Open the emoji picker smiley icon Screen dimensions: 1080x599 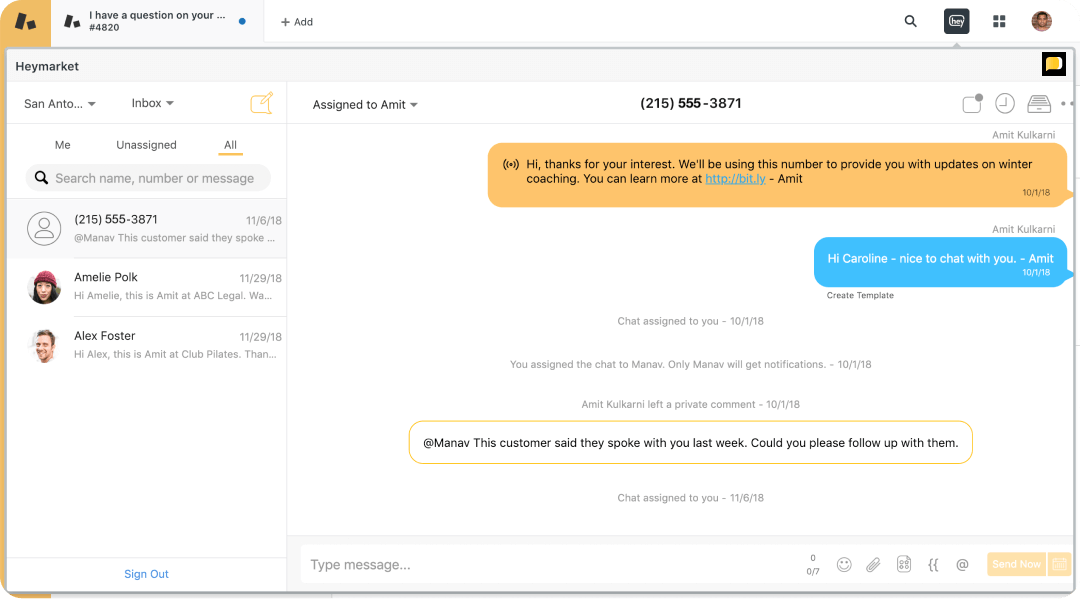[x=844, y=565]
